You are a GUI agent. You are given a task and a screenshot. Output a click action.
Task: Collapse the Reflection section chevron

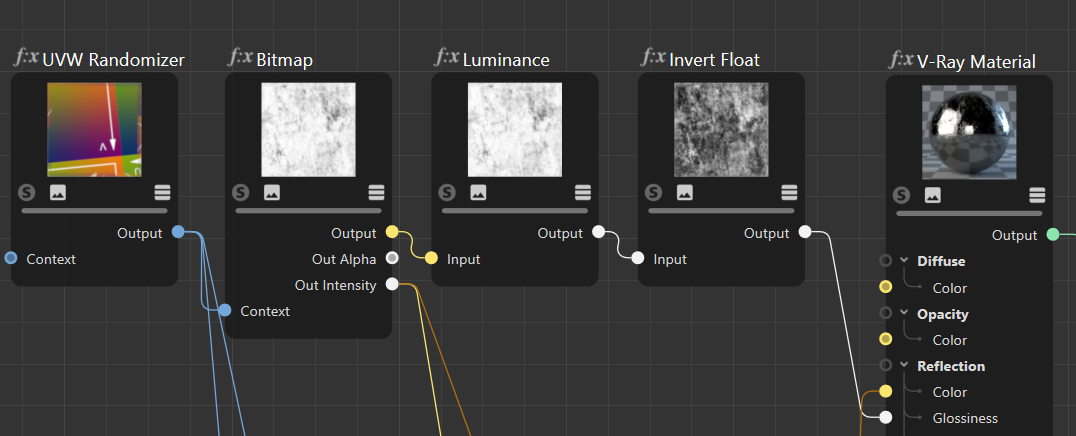click(904, 365)
